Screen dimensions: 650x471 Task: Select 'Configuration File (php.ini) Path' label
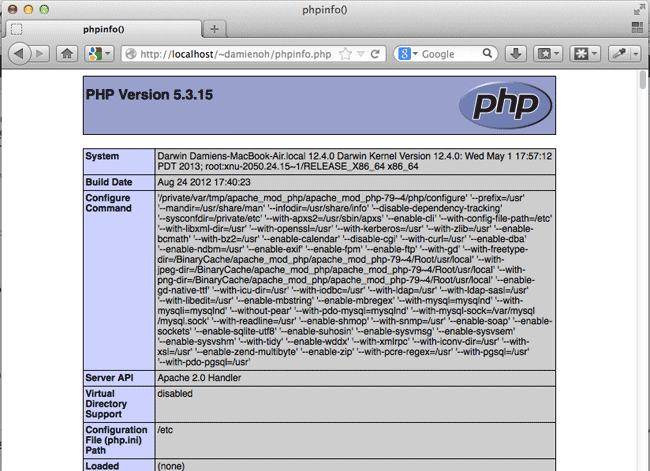116,440
